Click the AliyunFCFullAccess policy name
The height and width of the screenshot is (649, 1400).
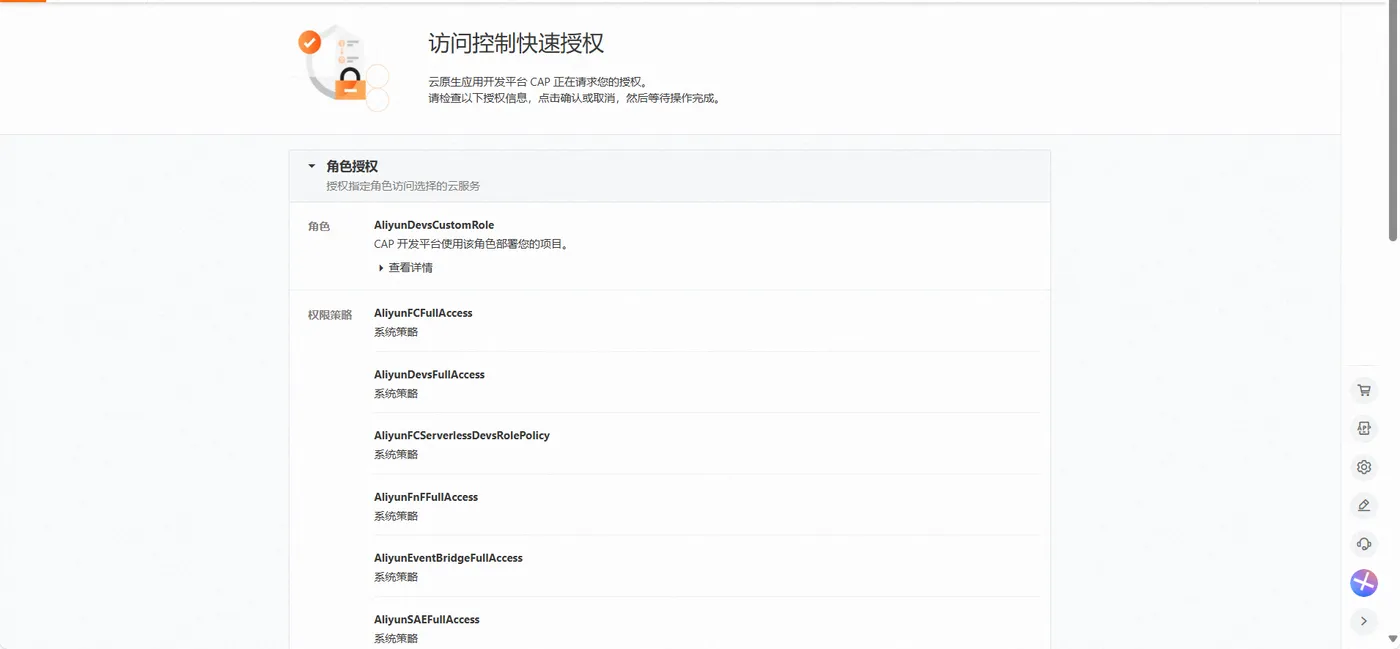423,313
